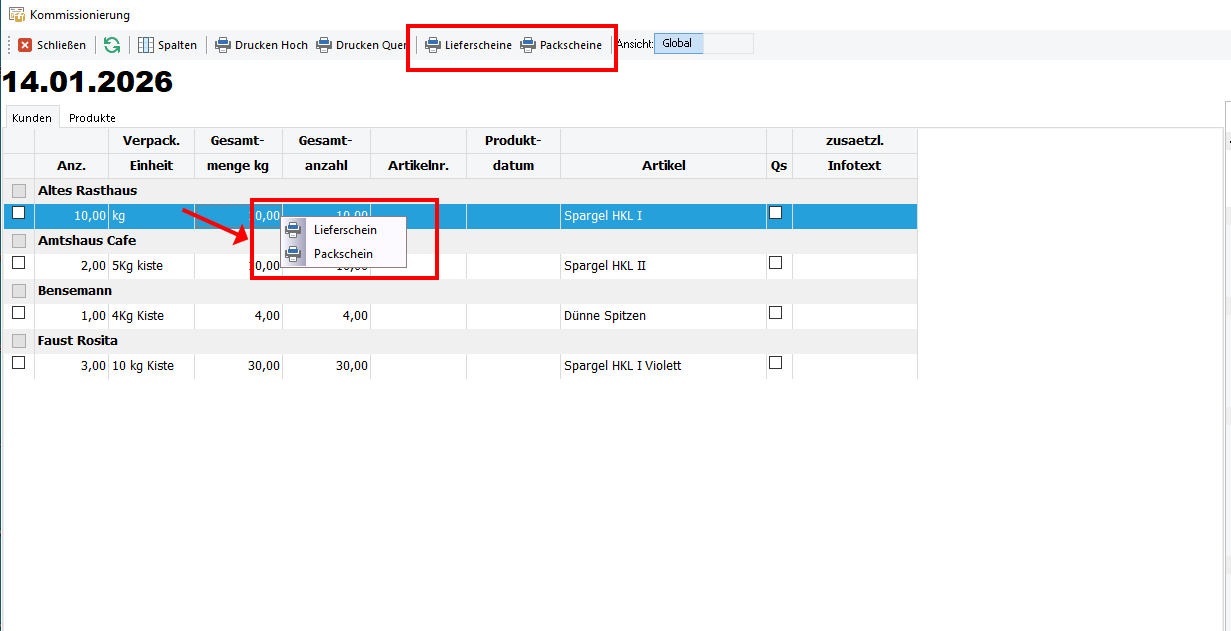Viewport: 1231px width, 631px height.
Task: Choose Packschein from the context menu
Action: 343,254
